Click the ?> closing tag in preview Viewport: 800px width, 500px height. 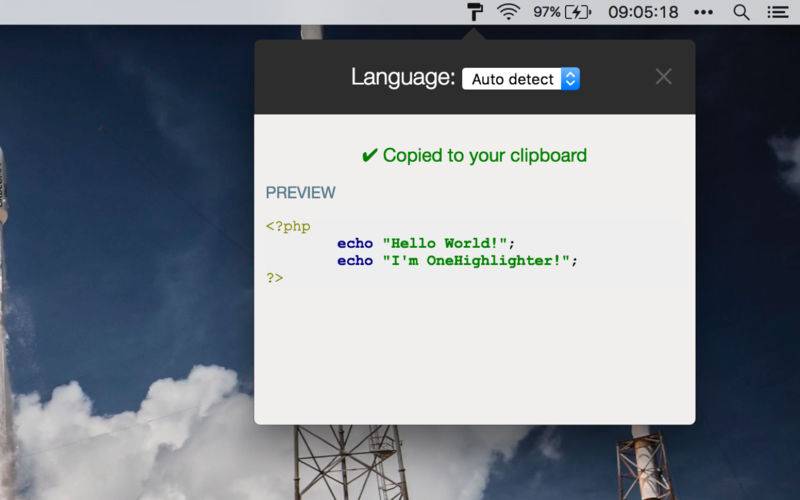tap(274, 278)
